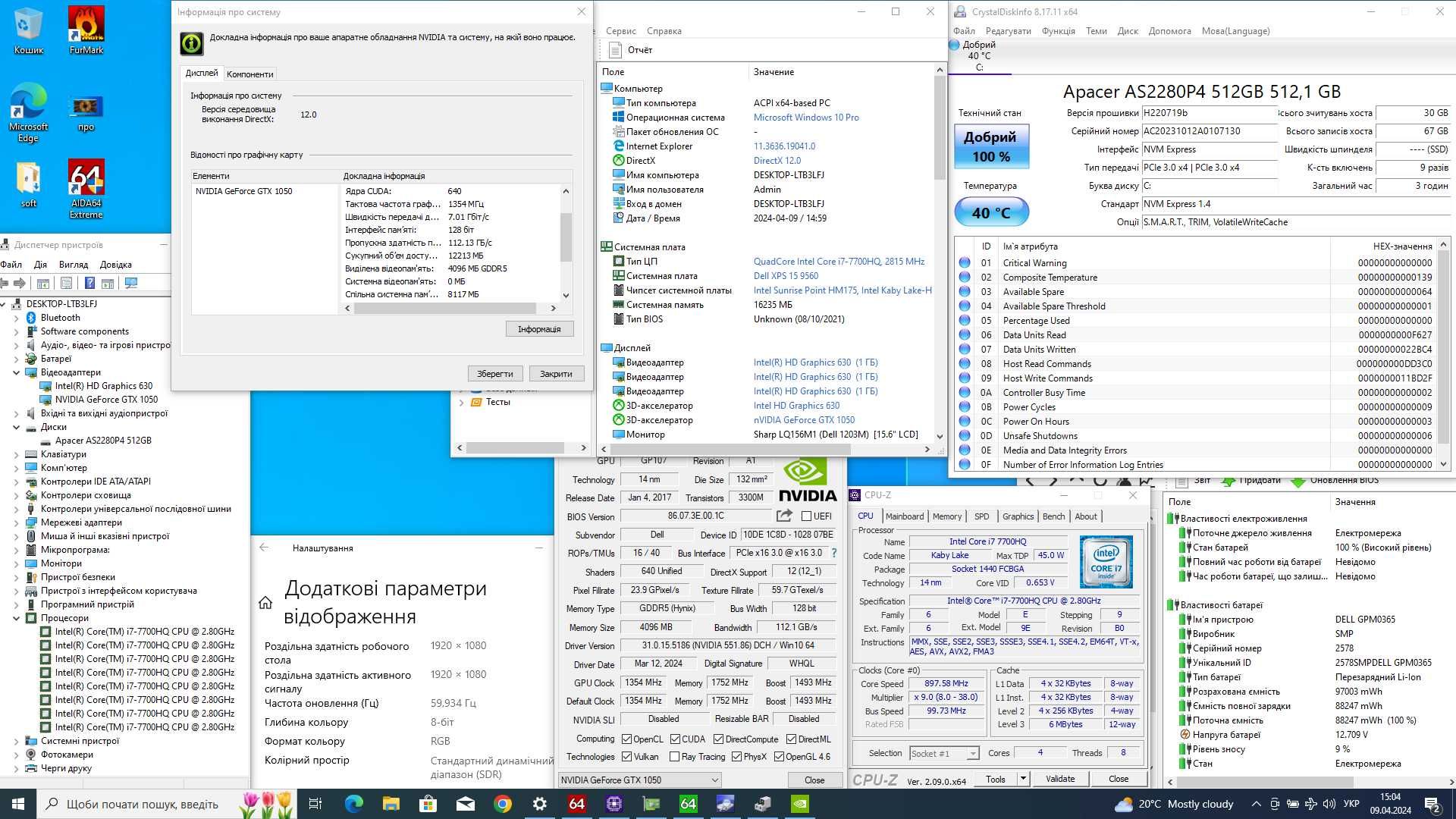
Task: Open the soft folder on desktop
Action: pos(28,186)
